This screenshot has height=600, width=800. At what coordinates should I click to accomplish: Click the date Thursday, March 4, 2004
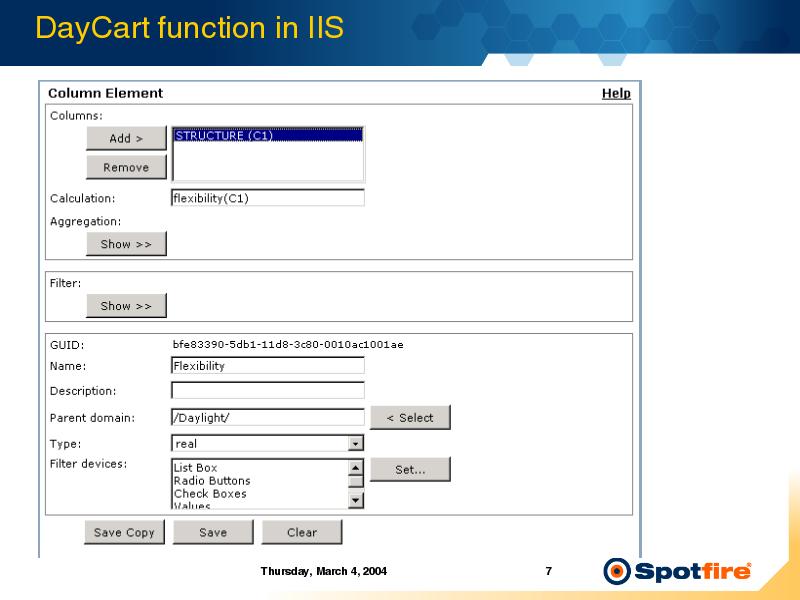(323, 571)
